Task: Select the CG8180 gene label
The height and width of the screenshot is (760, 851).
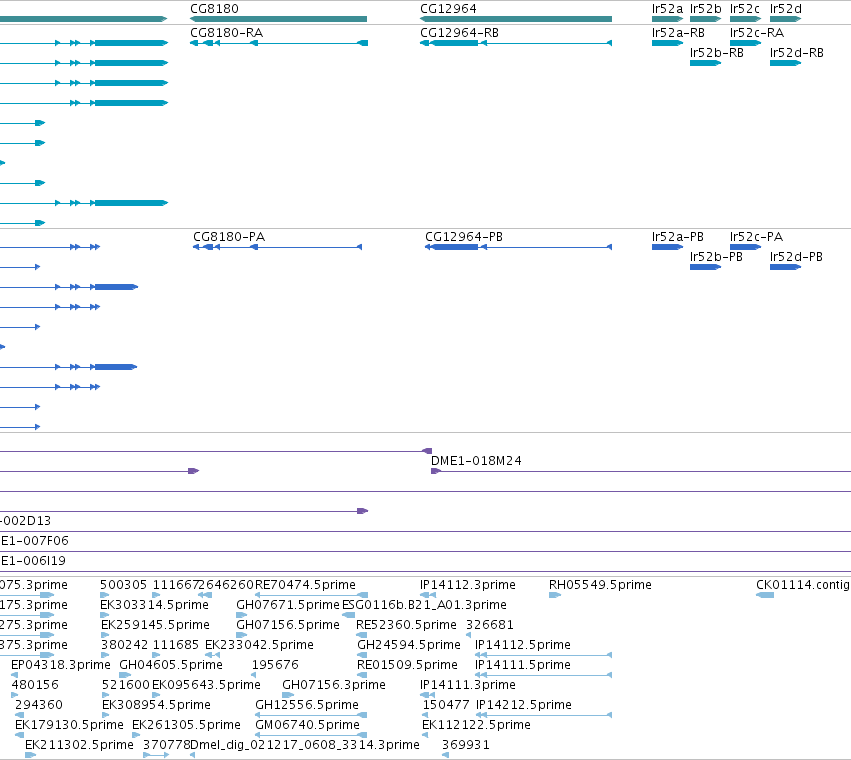Action: pyautogui.click(x=214, y=9)
